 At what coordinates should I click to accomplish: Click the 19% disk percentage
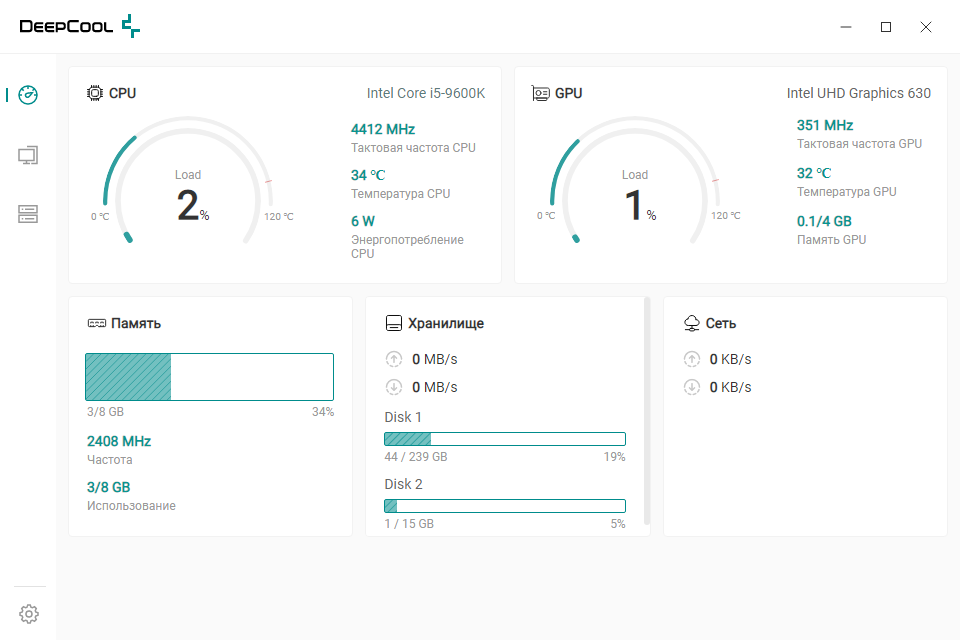click(615, 457)
